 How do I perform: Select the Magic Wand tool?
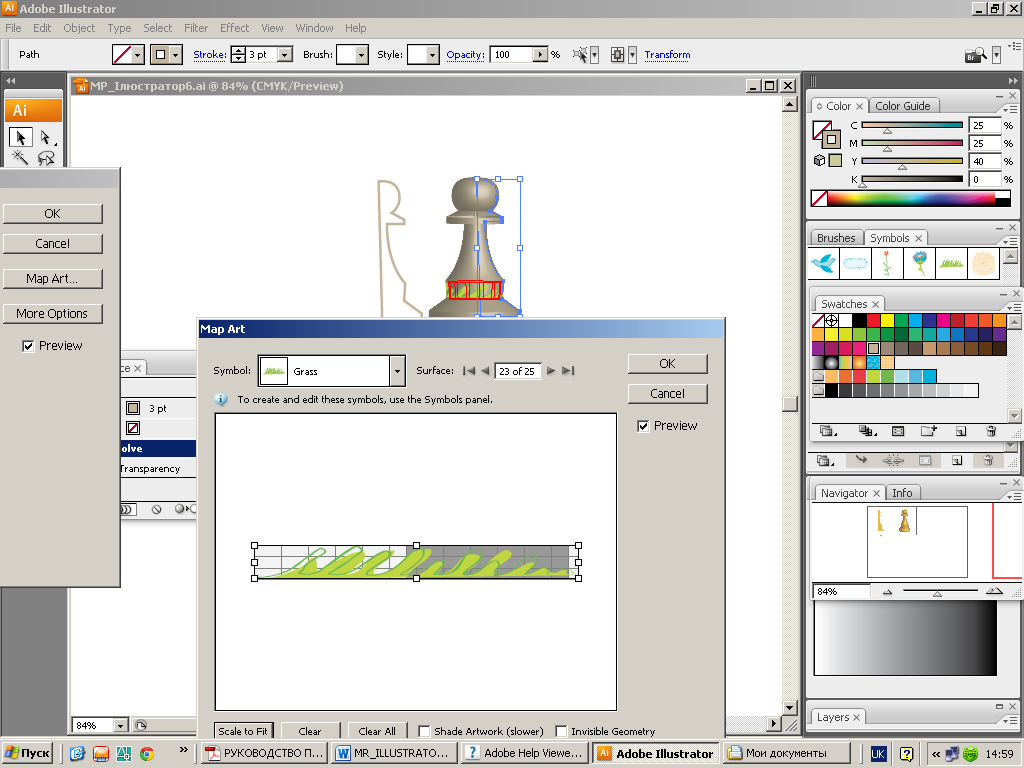[20, 157]
